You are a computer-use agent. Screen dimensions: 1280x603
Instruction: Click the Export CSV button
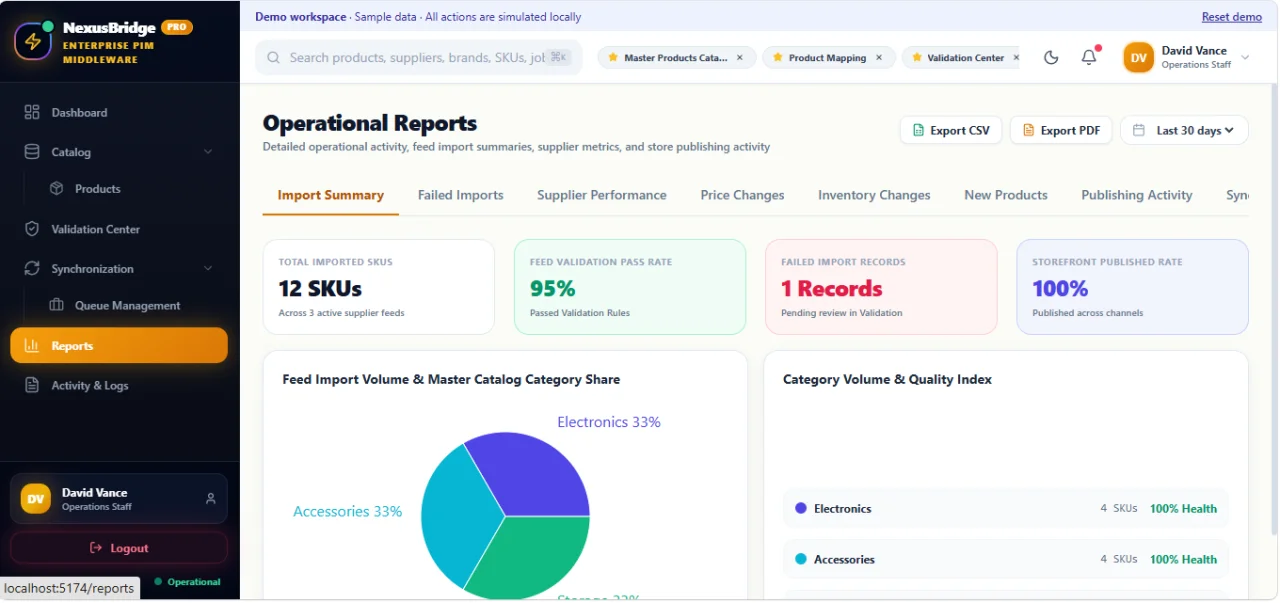[951, 130]
